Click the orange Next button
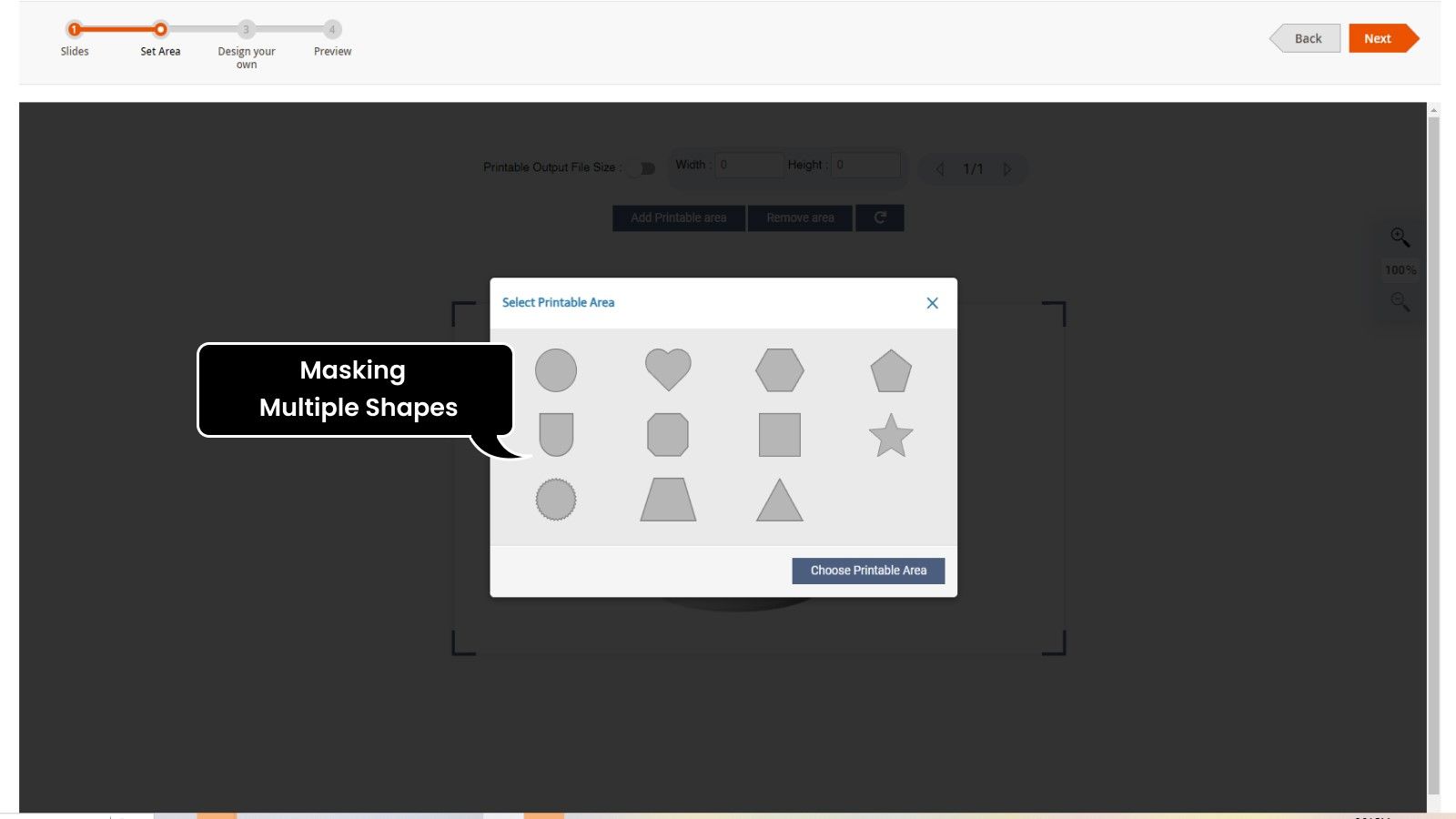 point(1379,38)
